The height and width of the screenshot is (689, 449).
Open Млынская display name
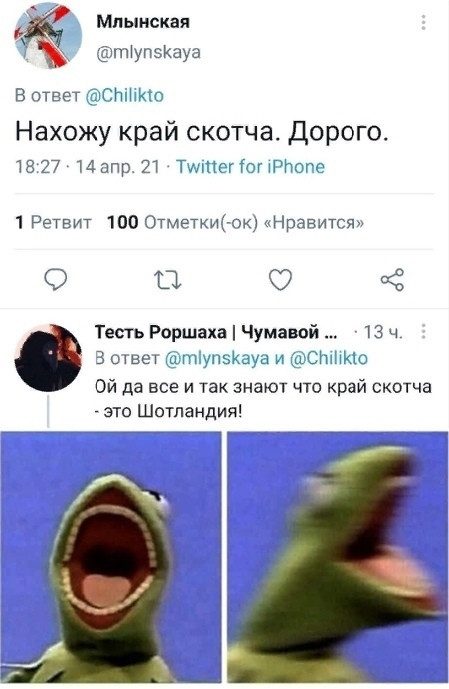(x=143, y=22)
